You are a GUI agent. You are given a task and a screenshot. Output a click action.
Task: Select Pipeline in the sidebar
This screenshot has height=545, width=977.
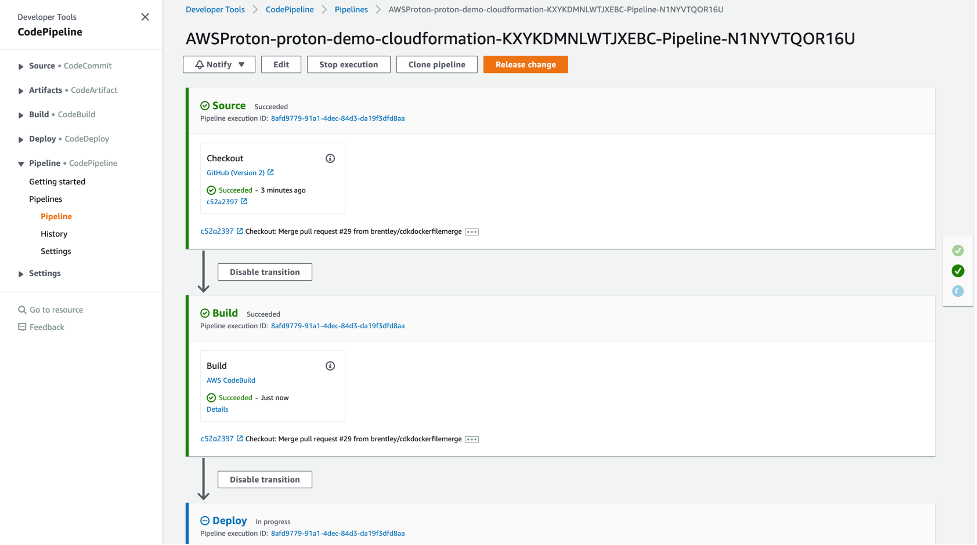(56, 216)
